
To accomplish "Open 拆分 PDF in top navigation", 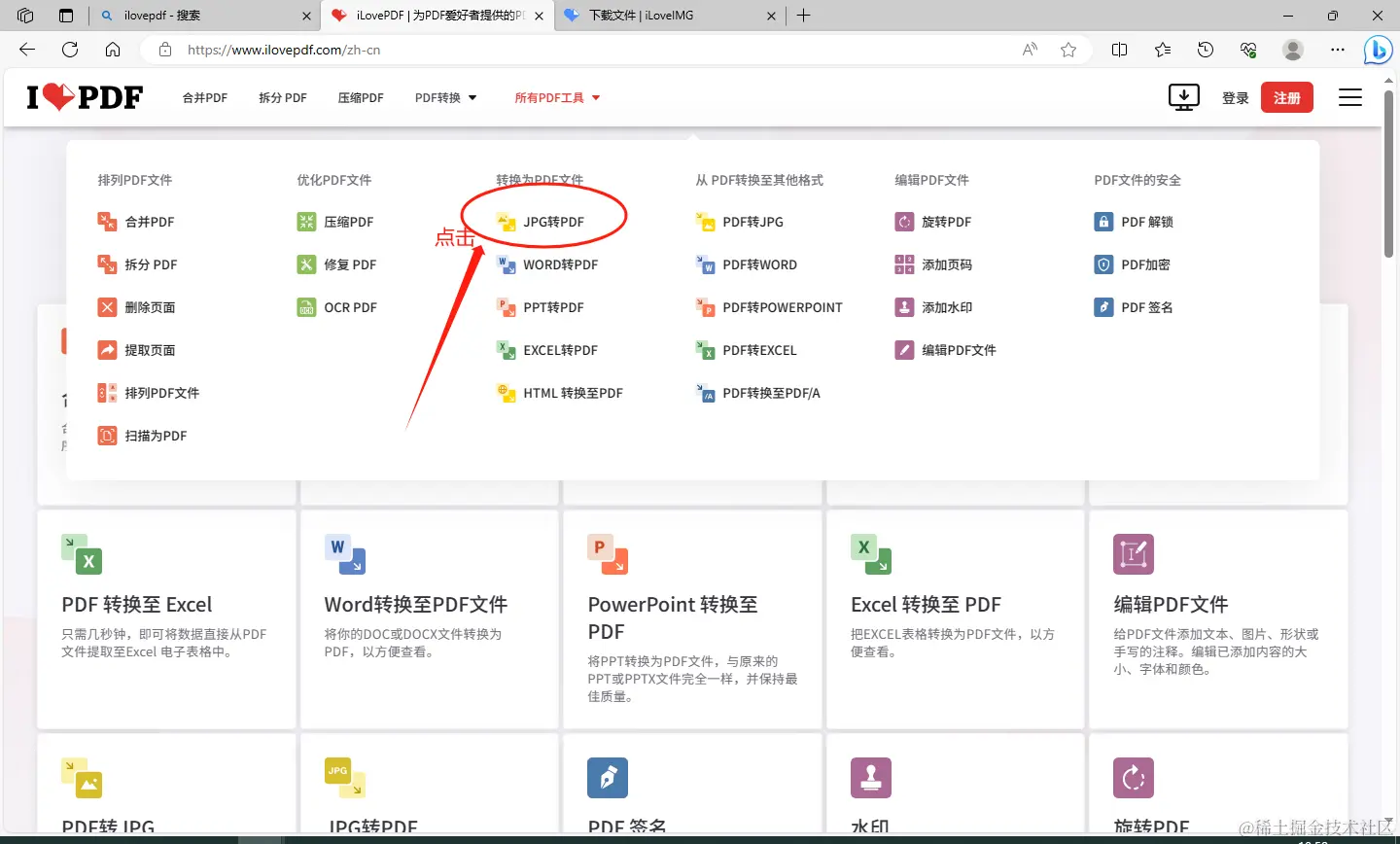I will [x=283, y=97].
